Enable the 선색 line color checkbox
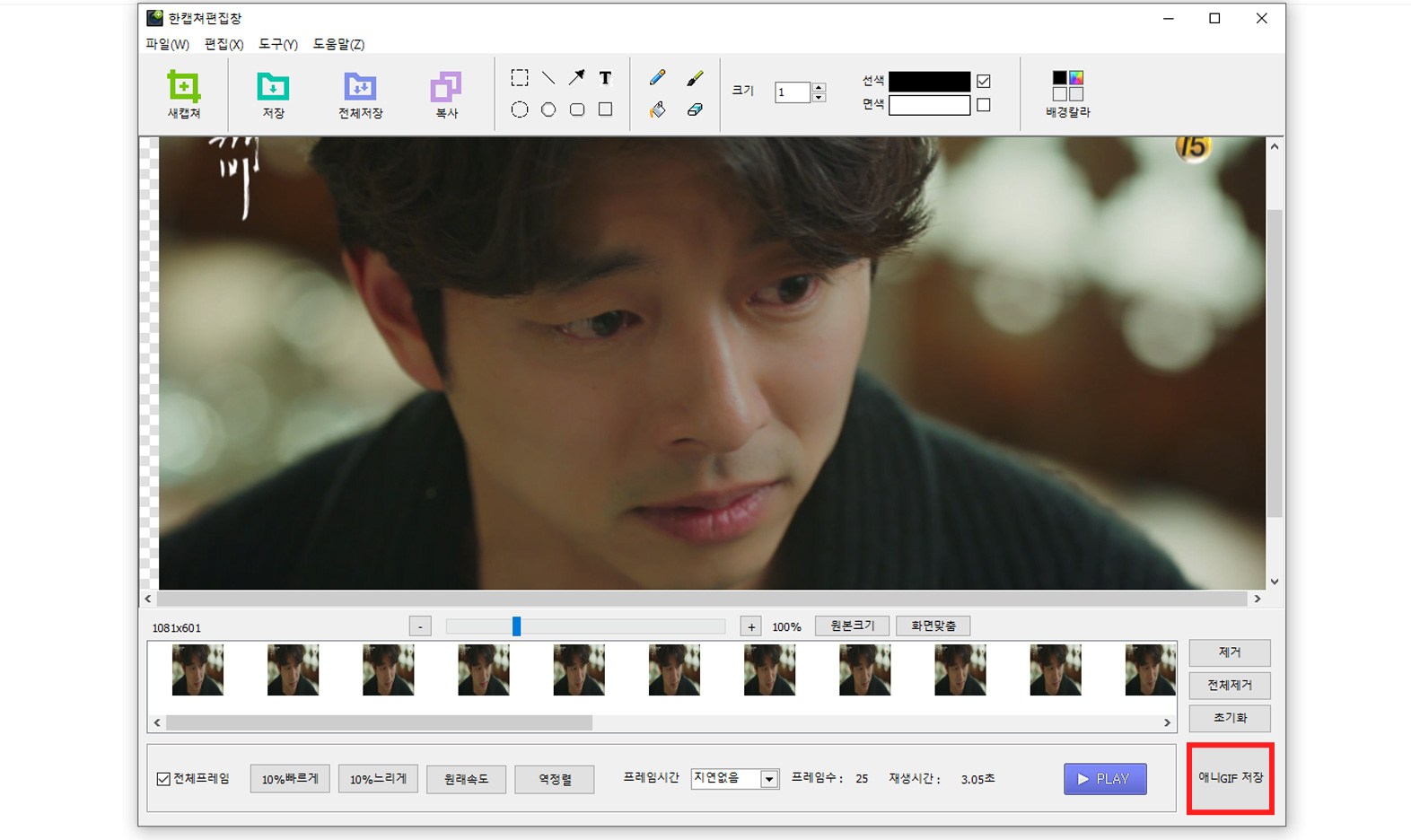Image resolution: width=1411 pixels, height=840 pixels. point(984,81)
